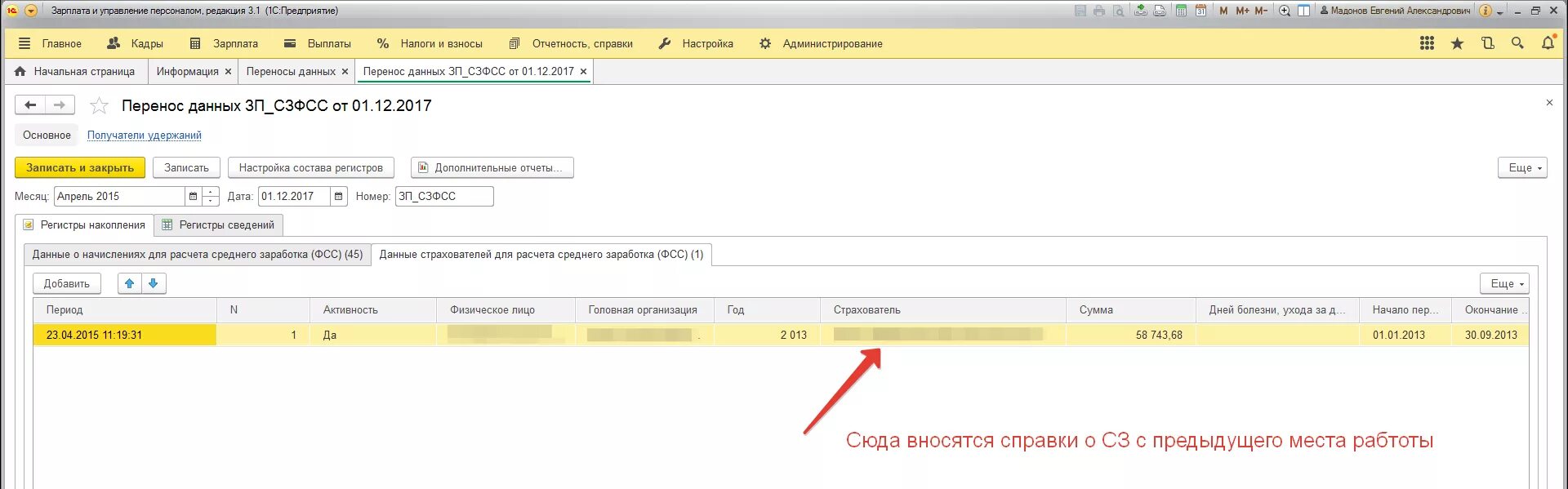Click the disabled save icon in title bar
This screenshot has height=489, width=1568.
[1080, 11]
